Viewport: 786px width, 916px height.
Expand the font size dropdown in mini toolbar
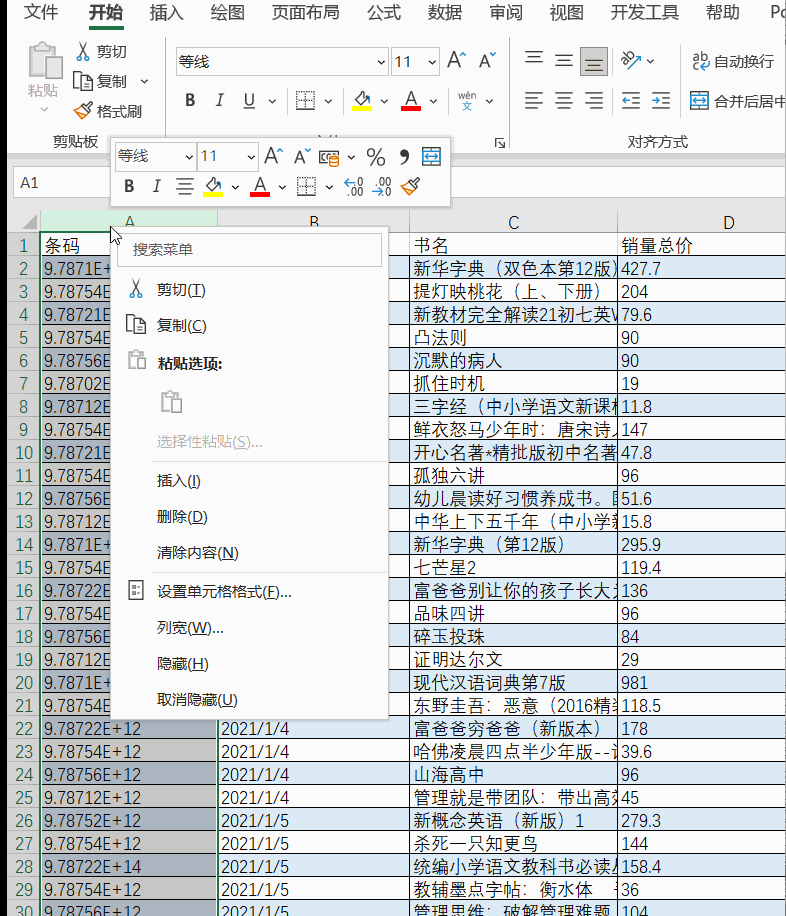point(250,157)
